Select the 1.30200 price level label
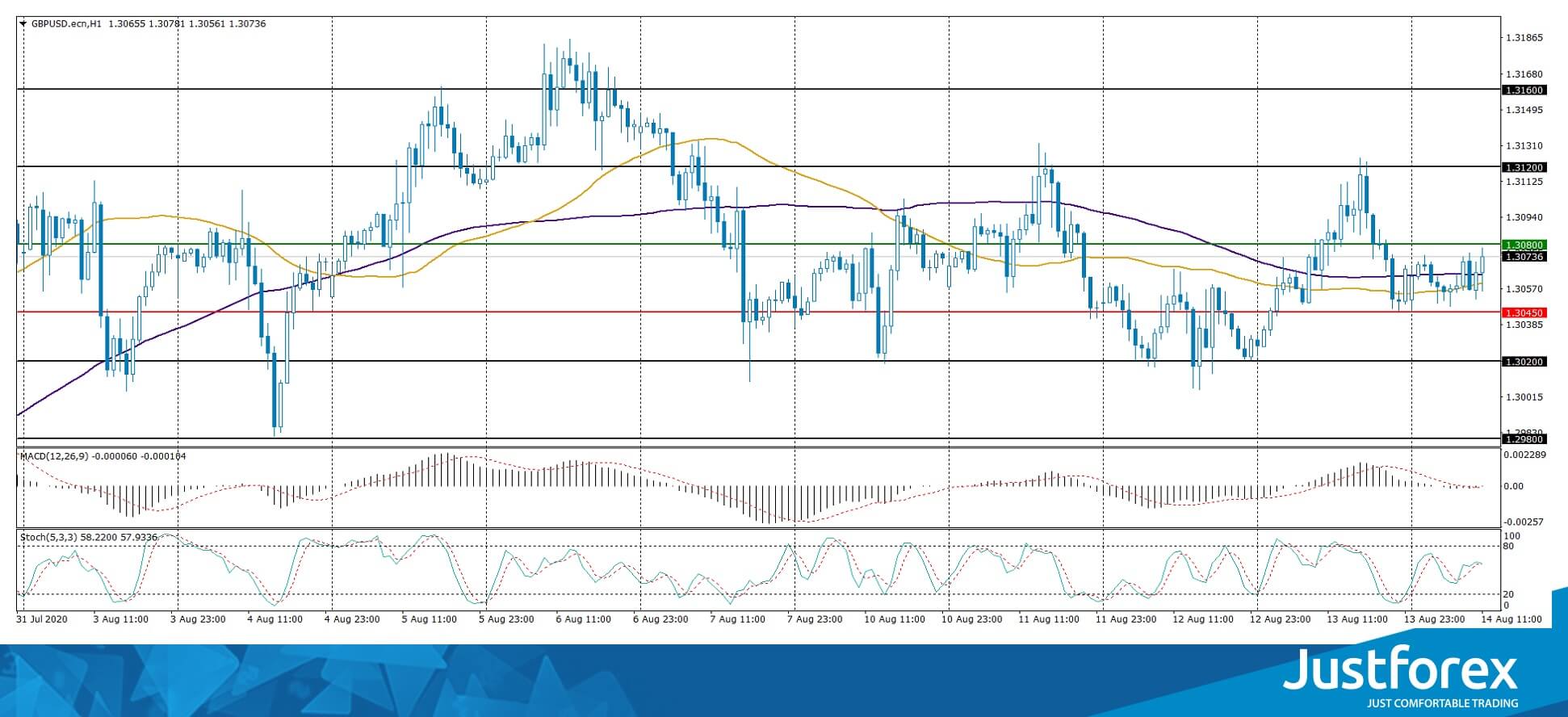This screenshot has height=717, width=1568. [x=1524, y=362]
